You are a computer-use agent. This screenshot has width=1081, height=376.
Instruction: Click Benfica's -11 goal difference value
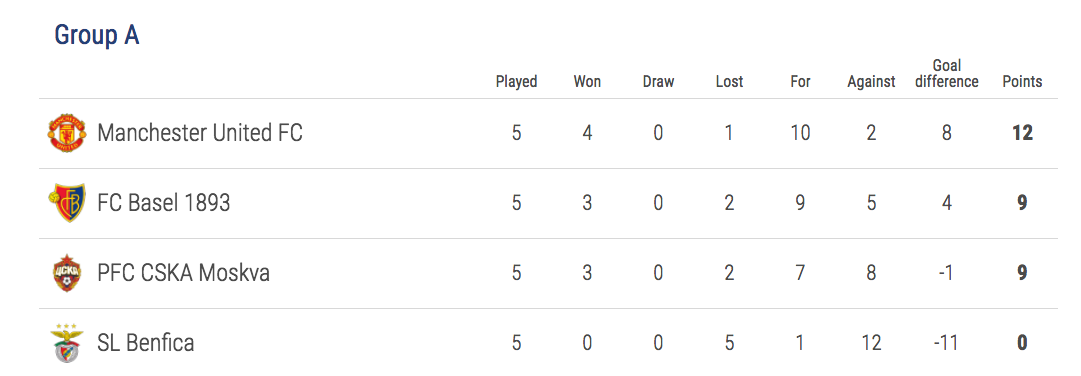pyautogui.click(x=947, y=342)
